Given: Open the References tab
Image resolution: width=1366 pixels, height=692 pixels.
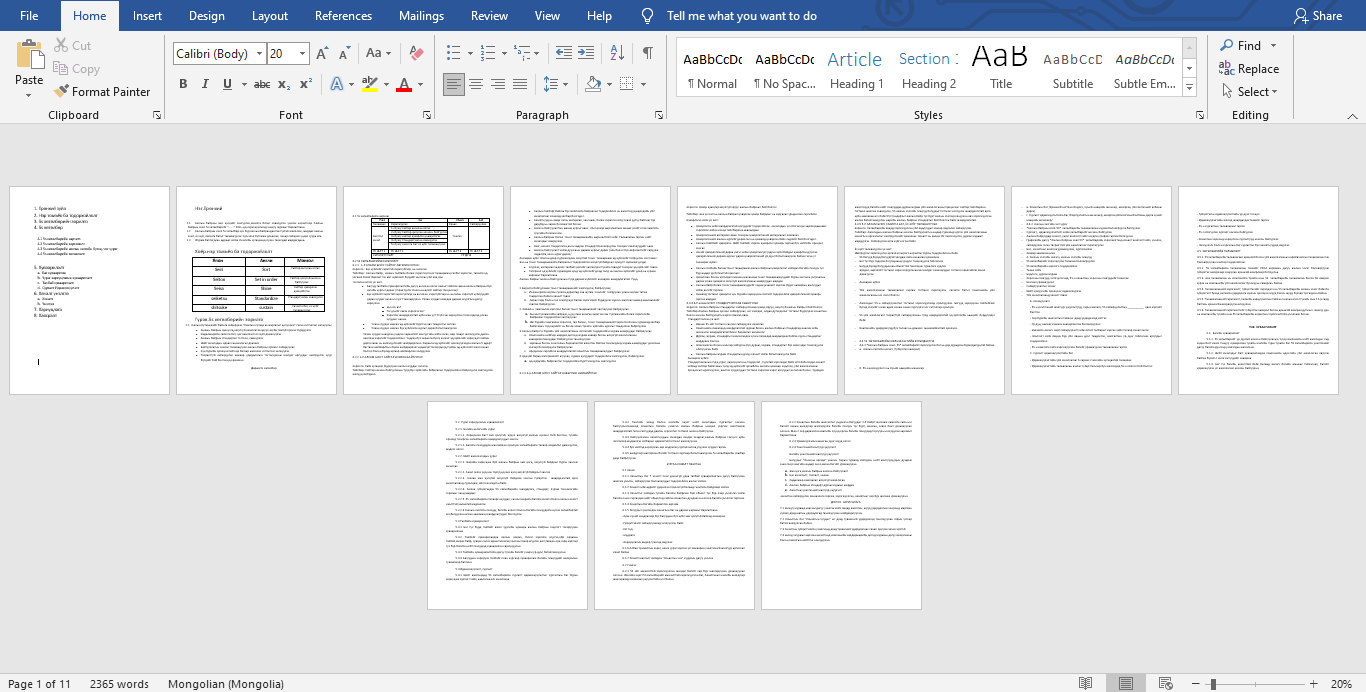Looking at the screenshot, I should pos(343,16).
